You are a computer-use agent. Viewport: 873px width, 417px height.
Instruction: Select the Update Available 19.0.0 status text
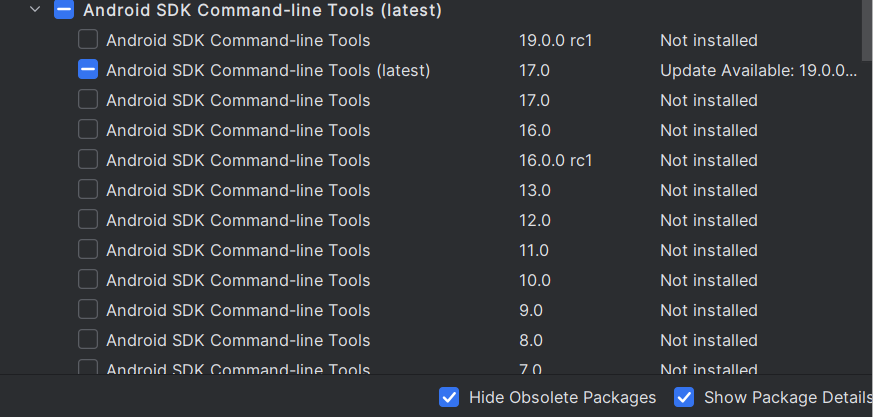[758, 70]
